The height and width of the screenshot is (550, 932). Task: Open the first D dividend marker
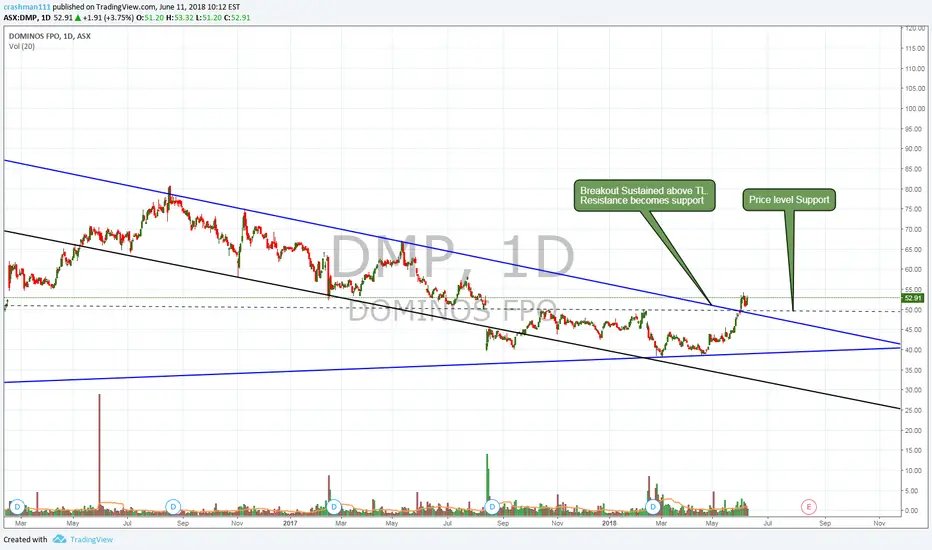tap(17, 507)
